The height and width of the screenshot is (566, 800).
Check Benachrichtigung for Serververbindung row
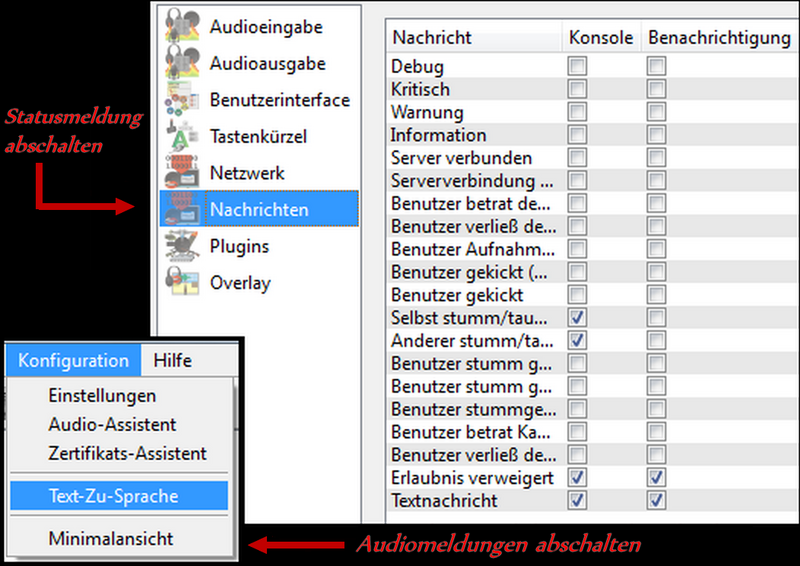pyautogui.click(x=656, y=180)
